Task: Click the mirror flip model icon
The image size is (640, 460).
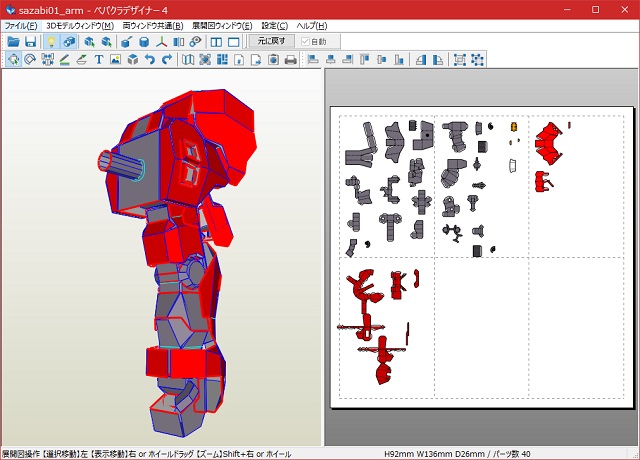Action: click(178, 42)
